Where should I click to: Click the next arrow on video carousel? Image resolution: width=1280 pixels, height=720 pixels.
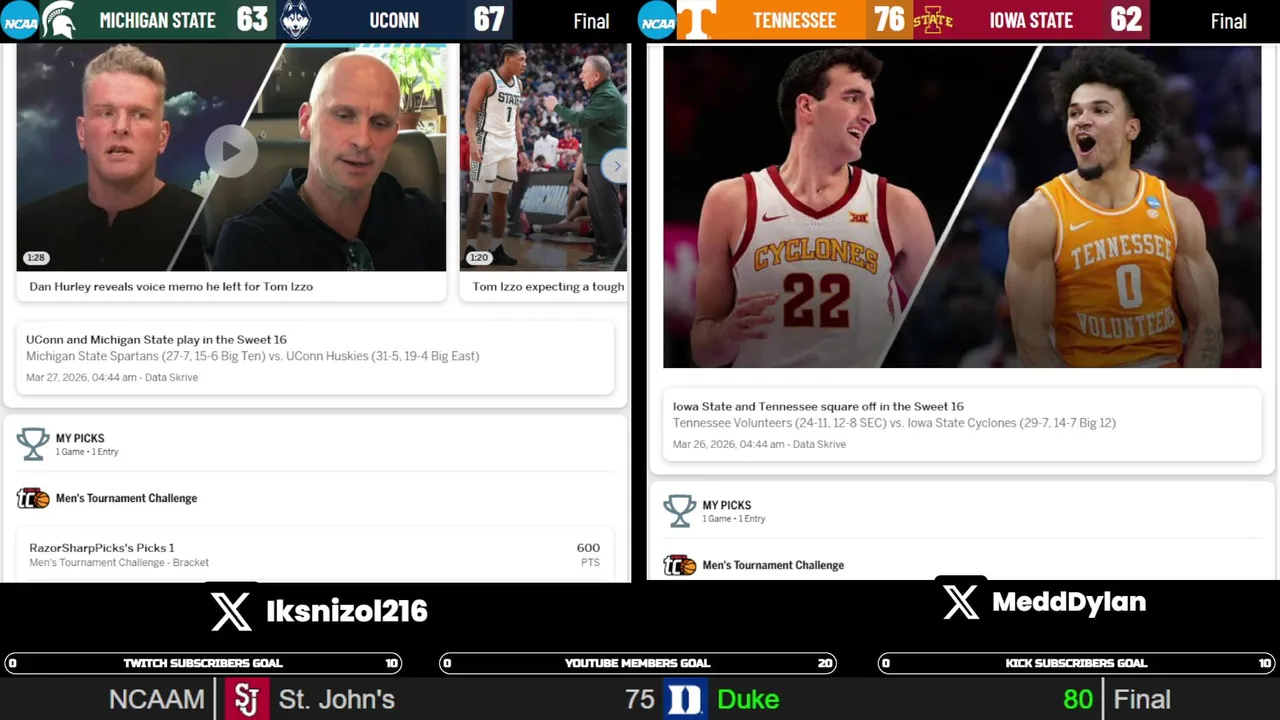[x=616, y=166]
